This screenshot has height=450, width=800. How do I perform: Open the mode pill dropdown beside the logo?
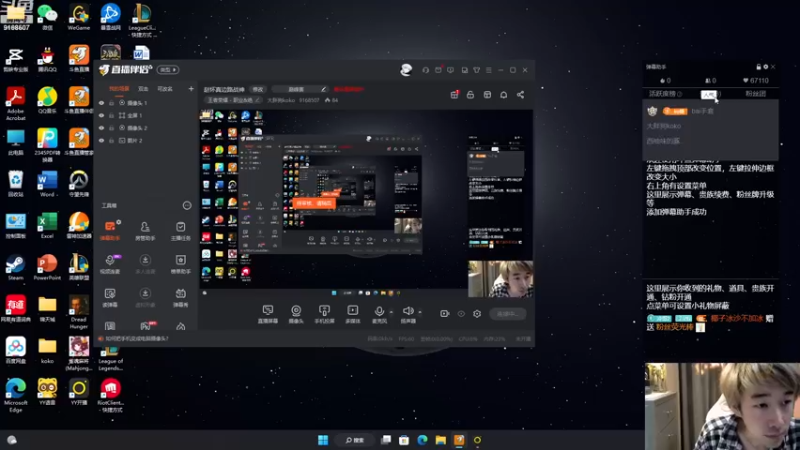point(168,70)
